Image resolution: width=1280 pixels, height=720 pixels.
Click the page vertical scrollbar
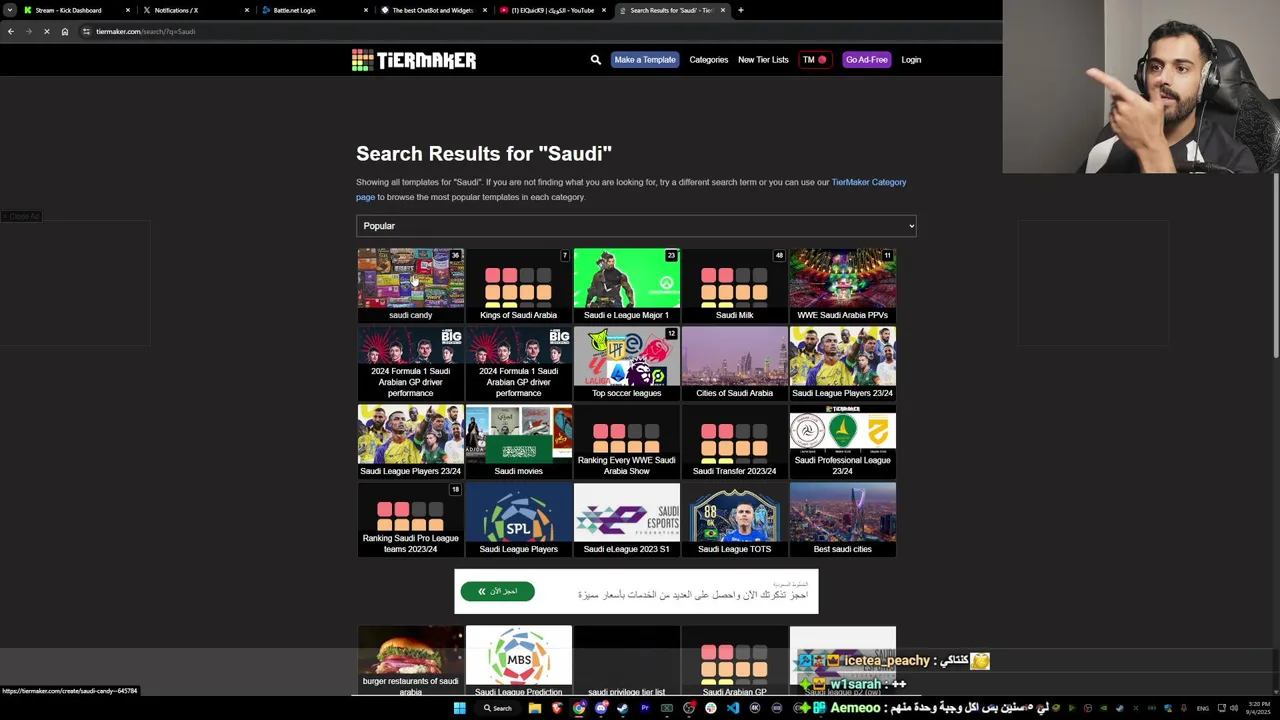[1275, 266]
